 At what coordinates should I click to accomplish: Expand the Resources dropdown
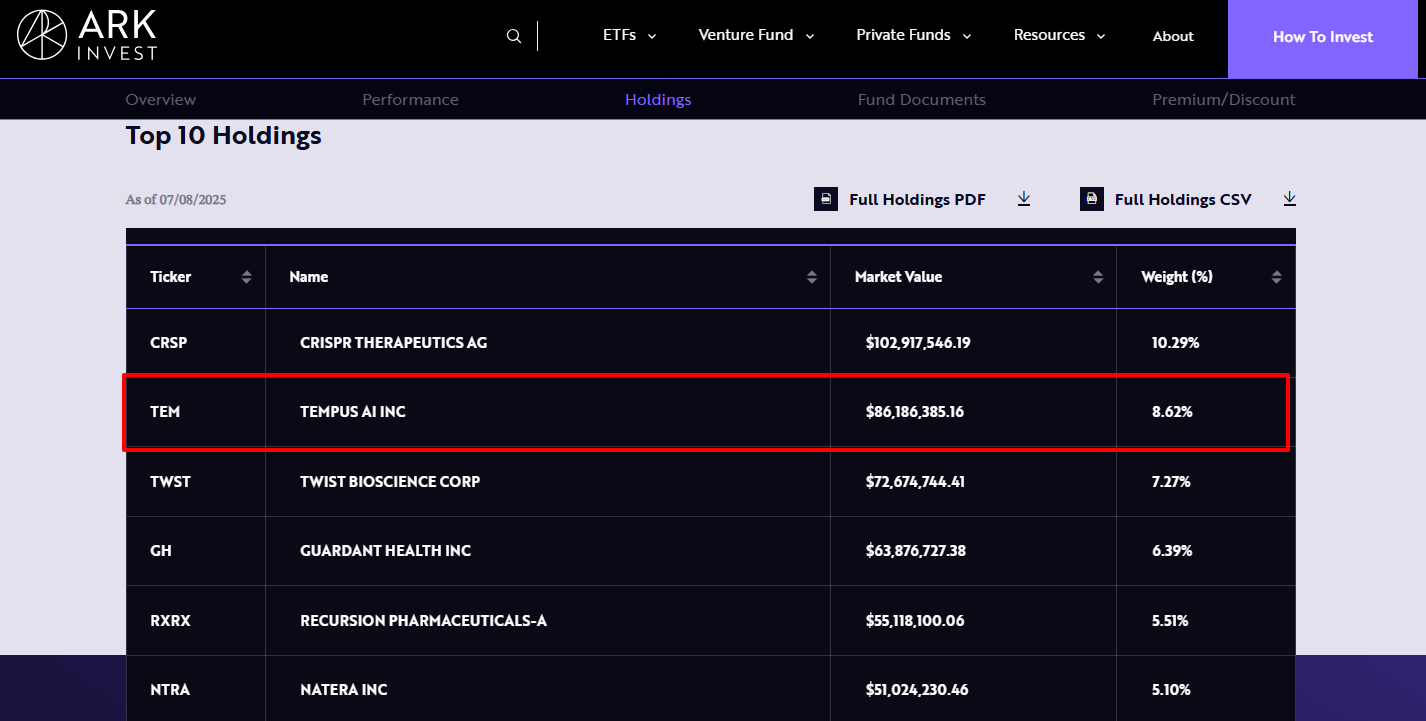click(x=1060, y=35)
